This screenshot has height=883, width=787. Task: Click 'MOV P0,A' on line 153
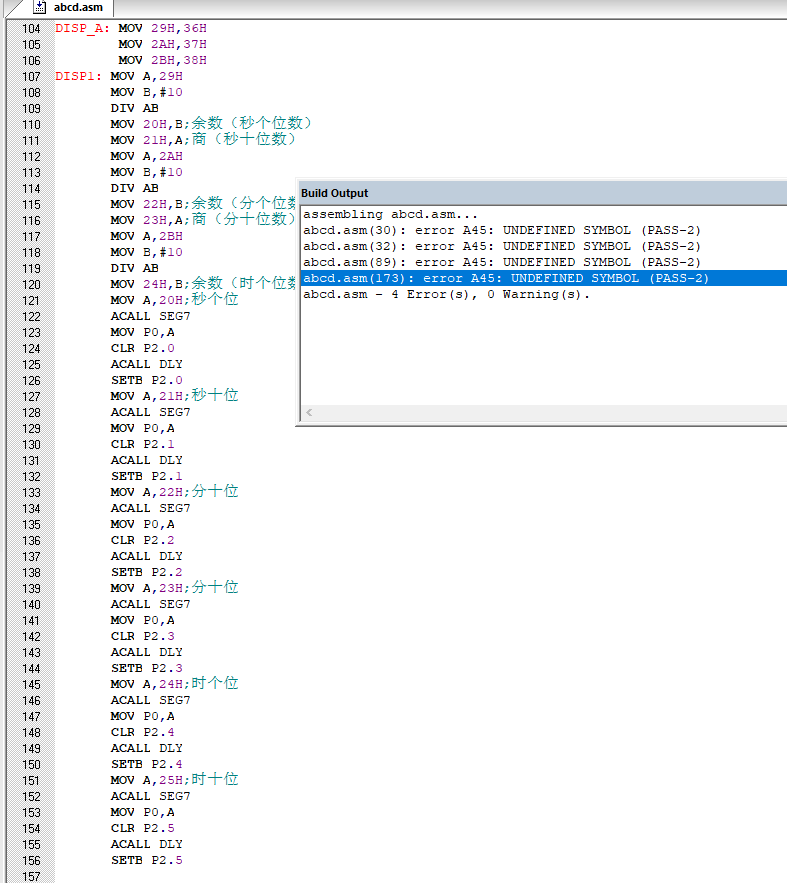click(142, 813)
